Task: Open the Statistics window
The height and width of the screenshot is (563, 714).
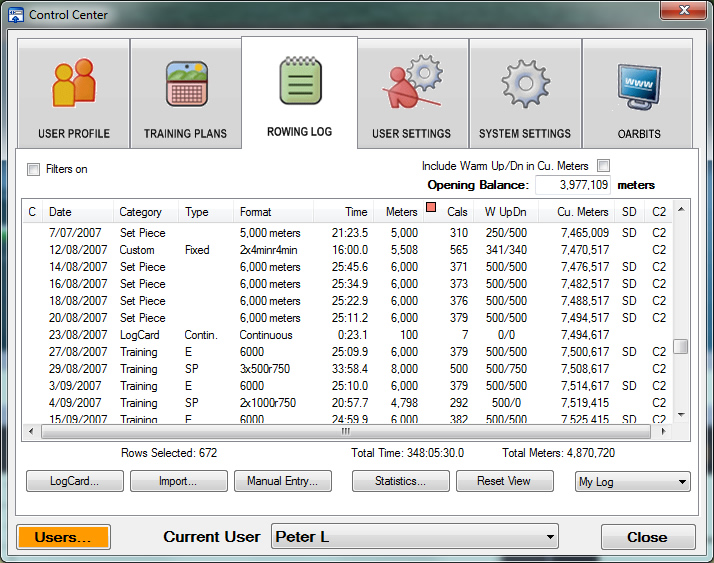Action: [x=400, y=481]
